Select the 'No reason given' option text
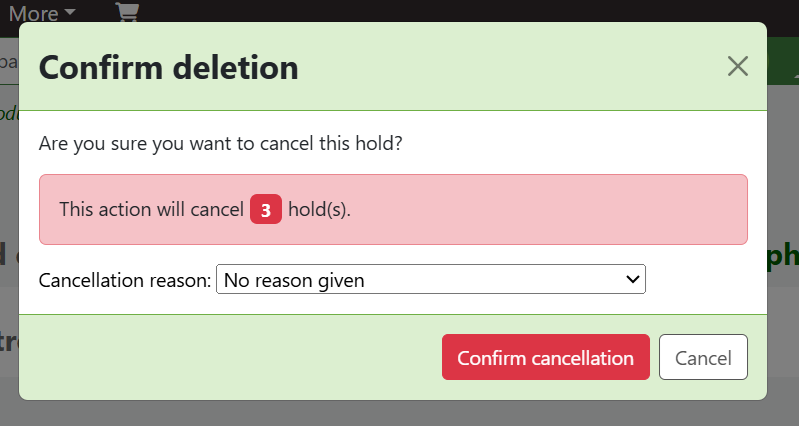Viewport: 799px width, 426px height. 294,280
